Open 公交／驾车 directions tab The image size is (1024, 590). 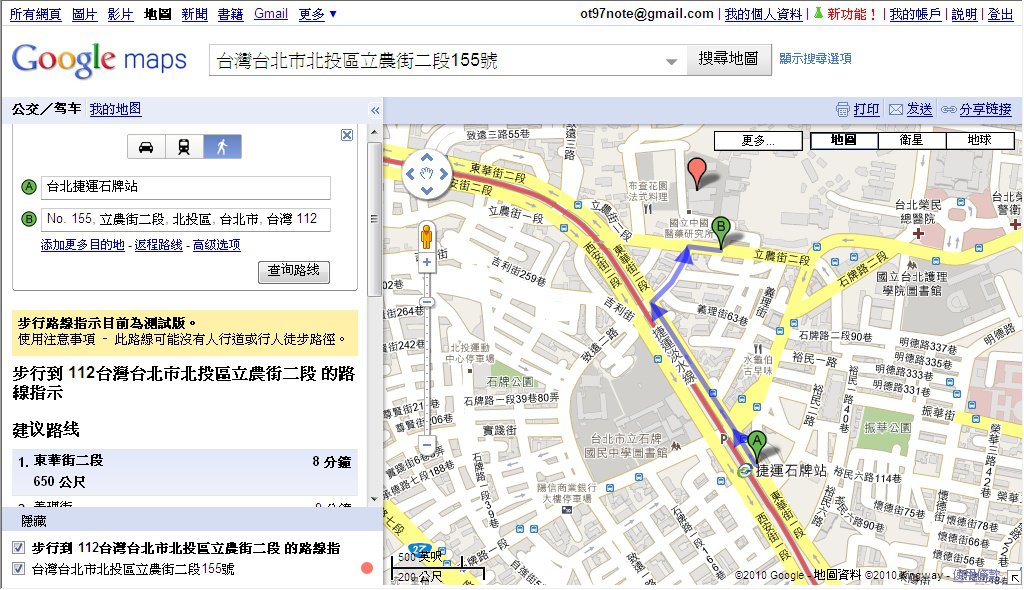(46, 109)
